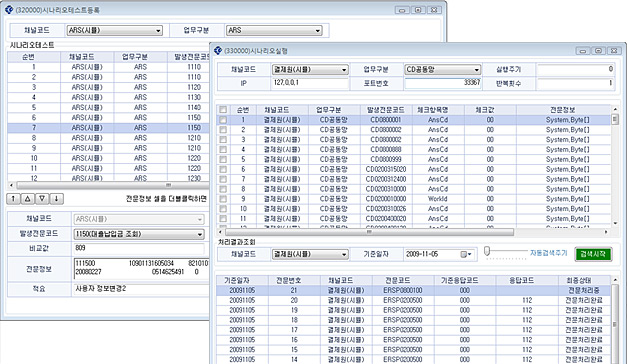Select result row with 전문번호 17

pos(414,330)
